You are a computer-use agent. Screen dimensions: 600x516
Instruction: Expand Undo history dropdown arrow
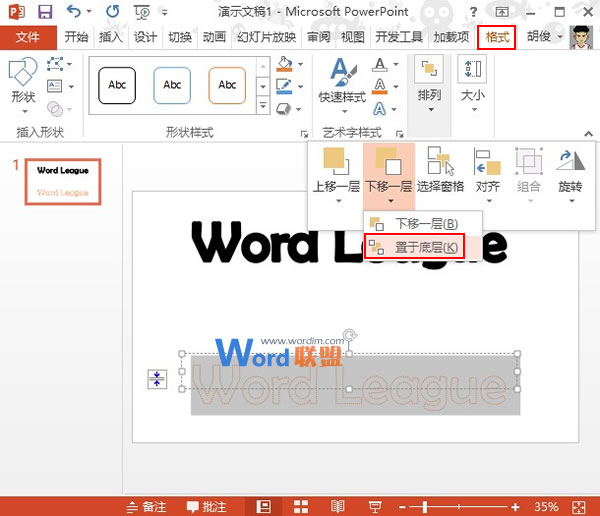click(89, 11)
